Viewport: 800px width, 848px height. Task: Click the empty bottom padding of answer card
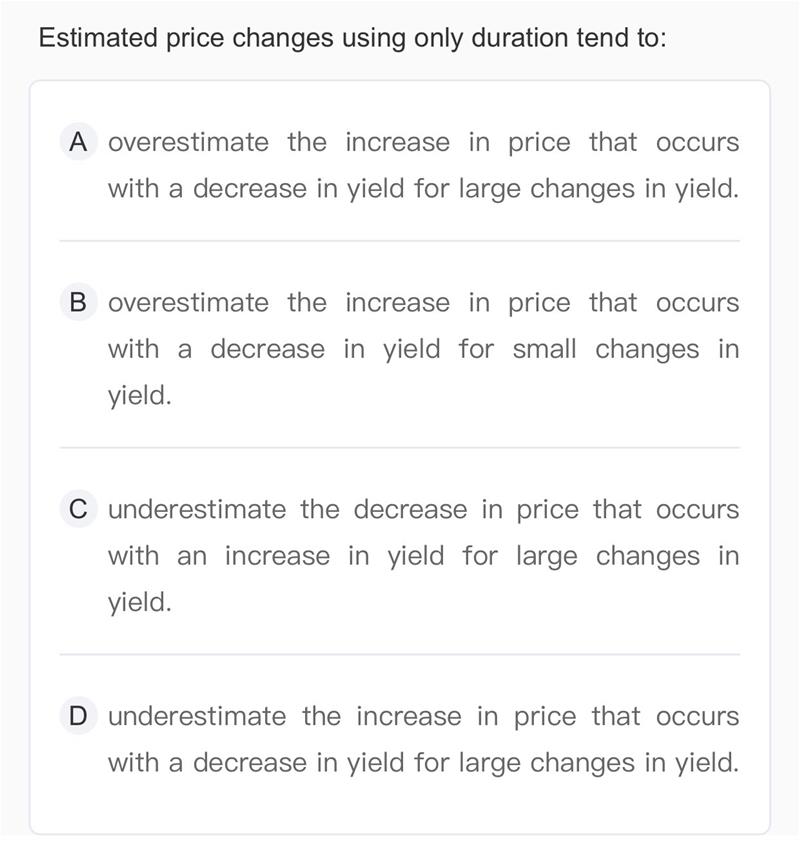(400, 807)
